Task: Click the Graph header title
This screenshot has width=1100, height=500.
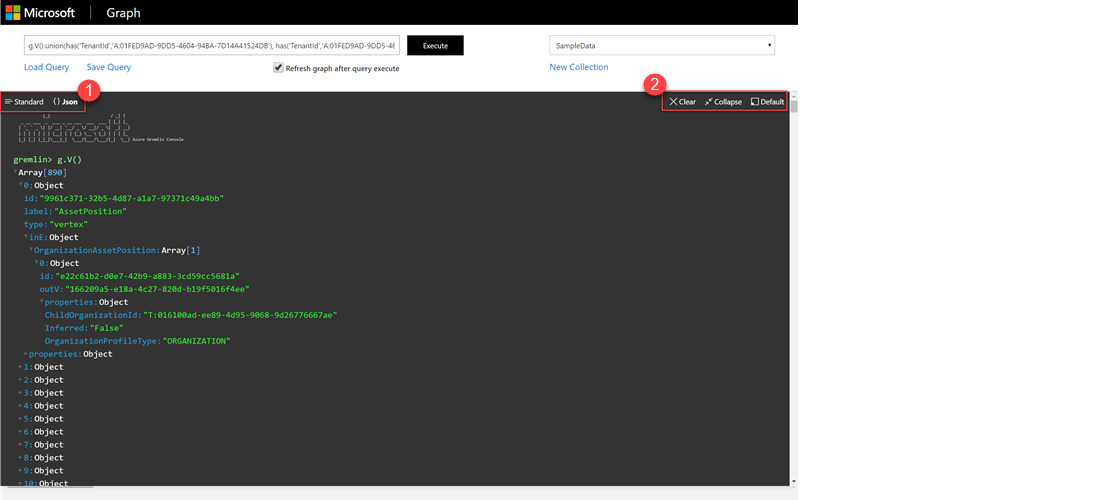Action: pyautogui.click(x=123, y=13)
